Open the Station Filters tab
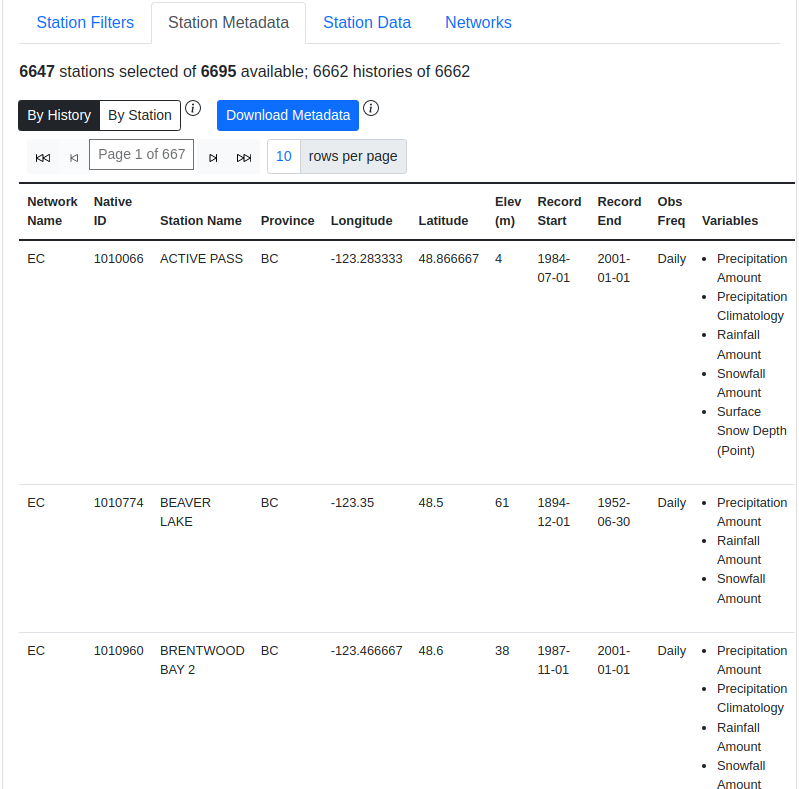 point(85,22)
